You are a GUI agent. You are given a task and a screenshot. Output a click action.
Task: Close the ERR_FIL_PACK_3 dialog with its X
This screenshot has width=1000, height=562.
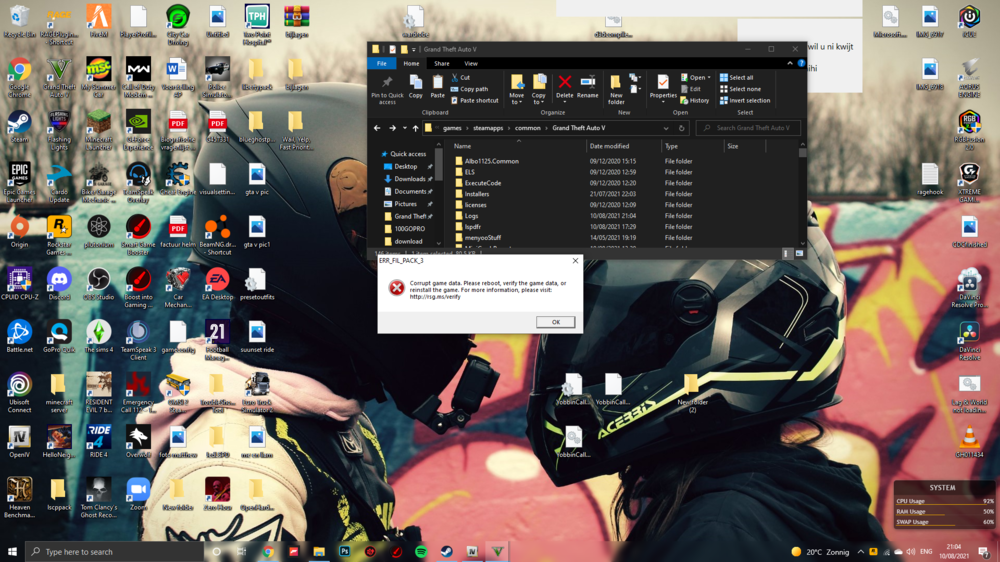575,260
